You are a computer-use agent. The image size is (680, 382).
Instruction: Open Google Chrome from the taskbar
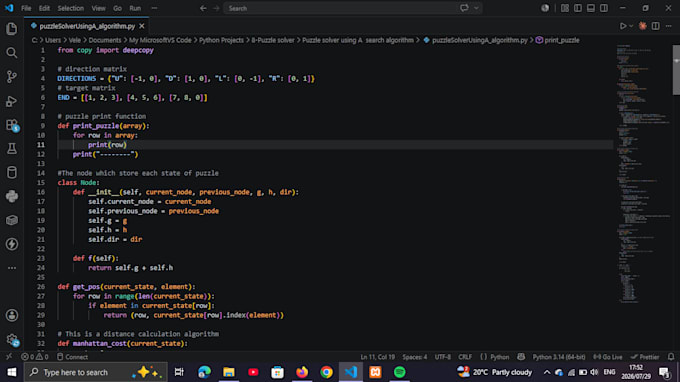tap(327, 372)
